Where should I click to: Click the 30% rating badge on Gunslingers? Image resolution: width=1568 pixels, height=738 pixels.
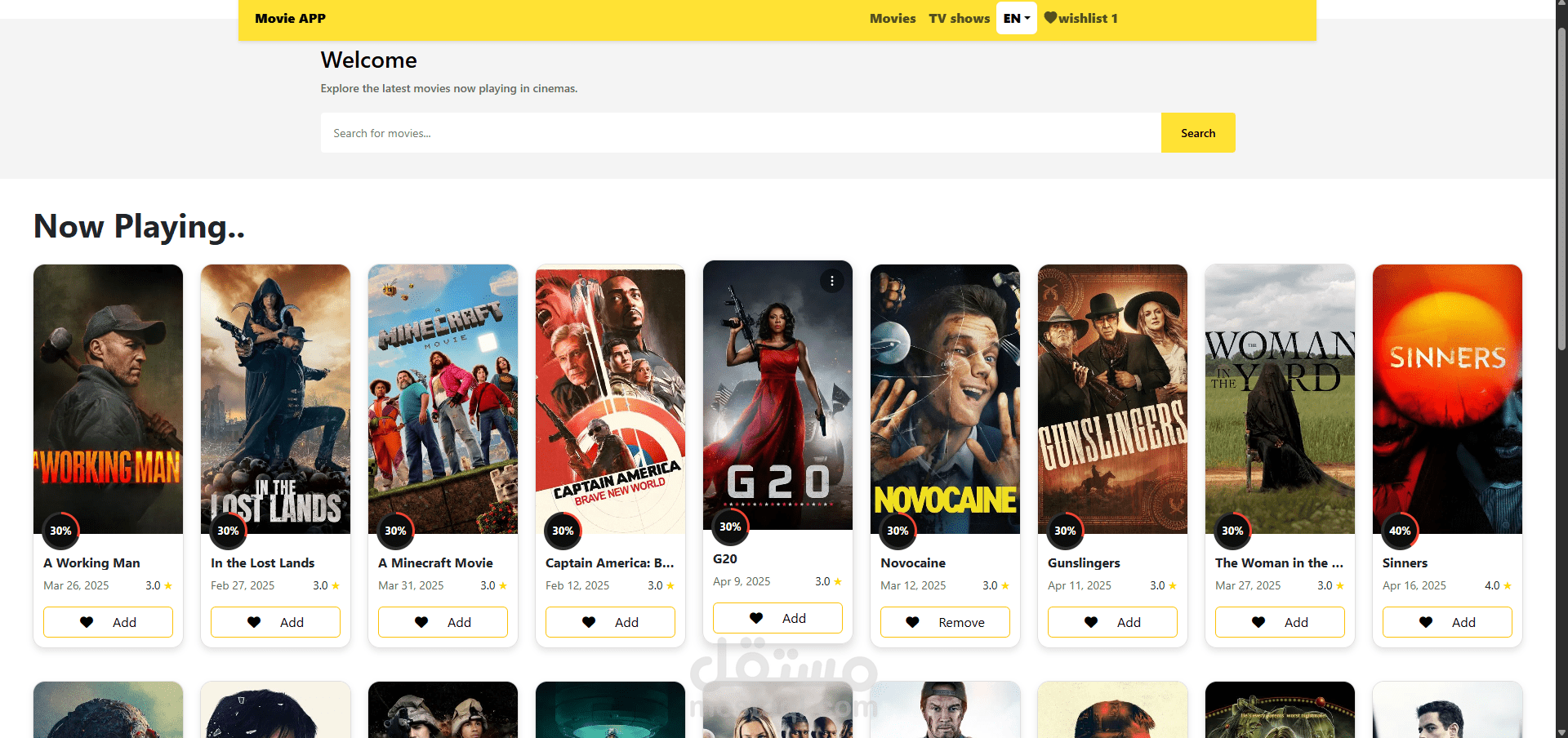coord(1065,531)
